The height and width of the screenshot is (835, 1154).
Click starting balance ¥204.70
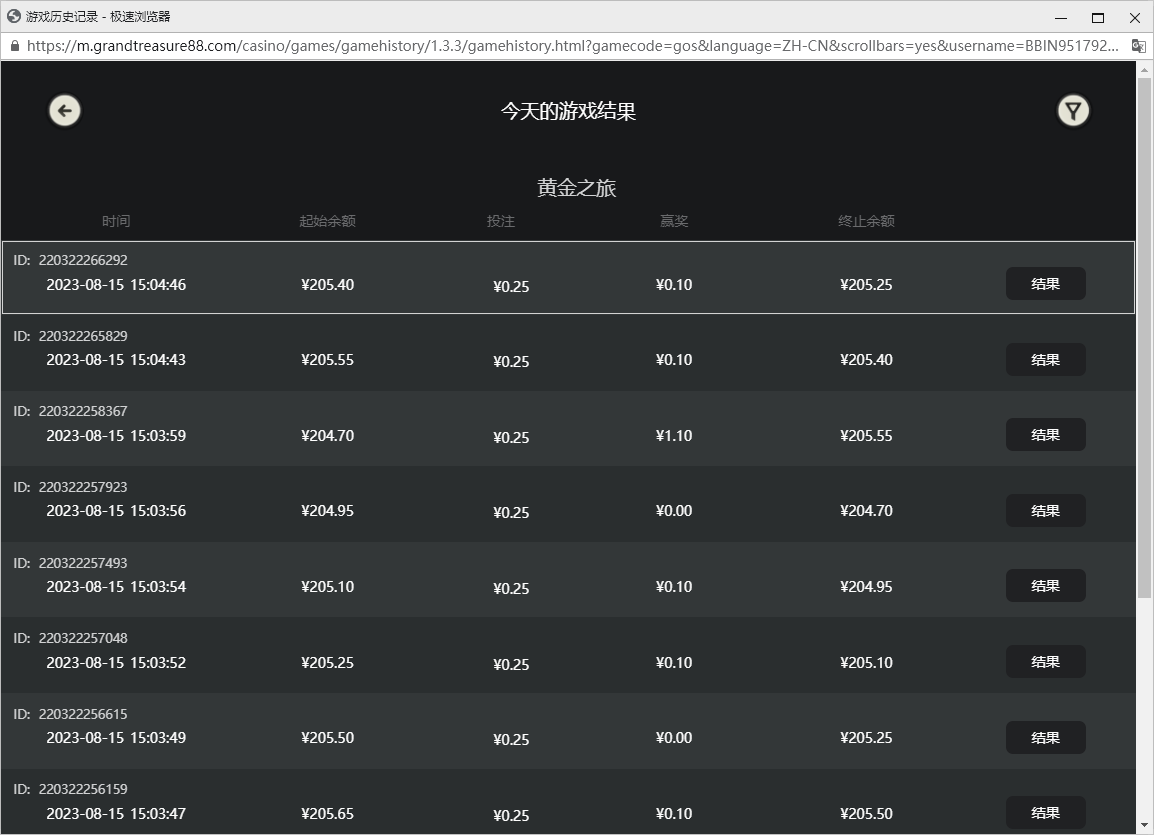(328, 436)
